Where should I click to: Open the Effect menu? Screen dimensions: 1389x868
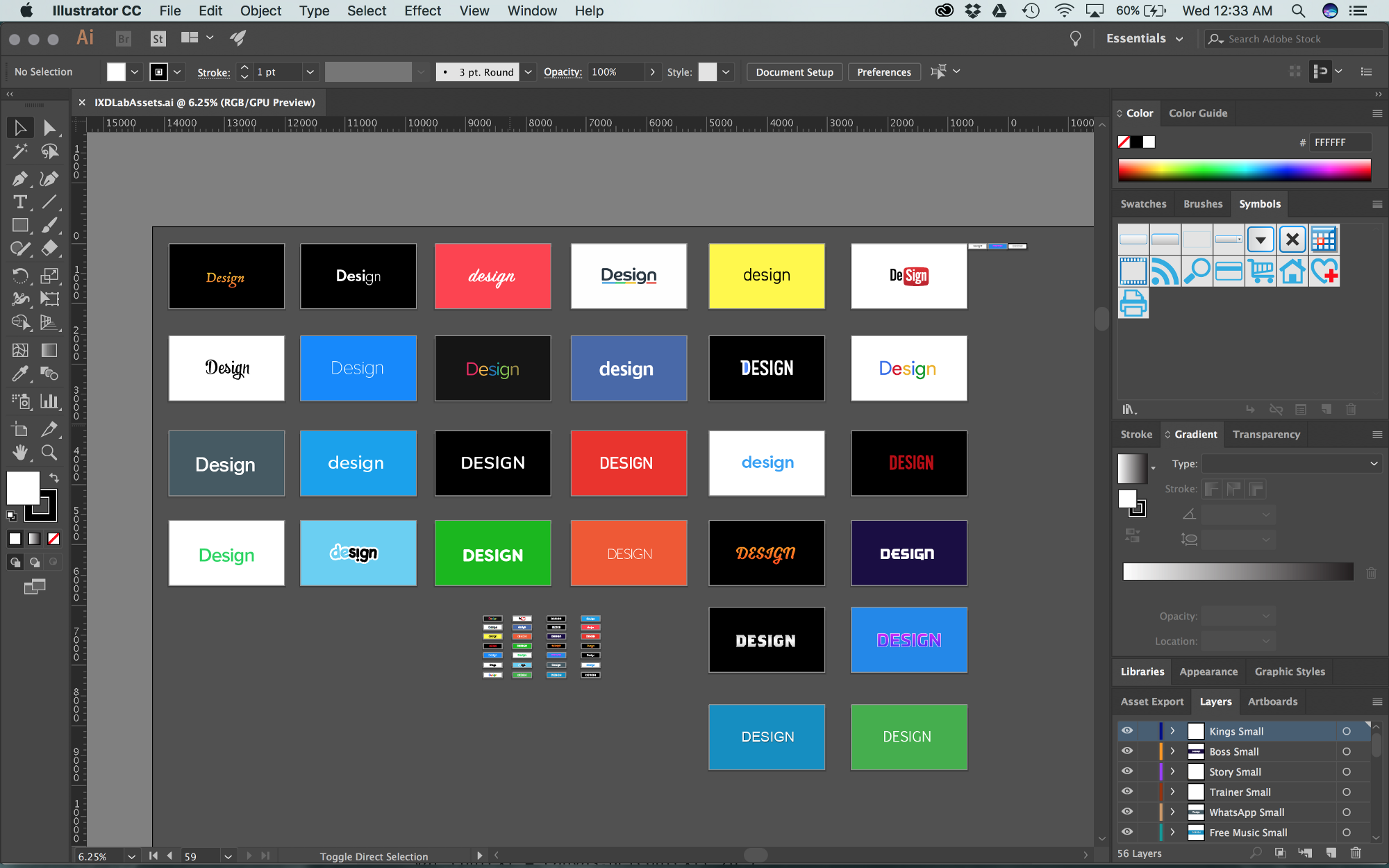(x=422, y=10)
